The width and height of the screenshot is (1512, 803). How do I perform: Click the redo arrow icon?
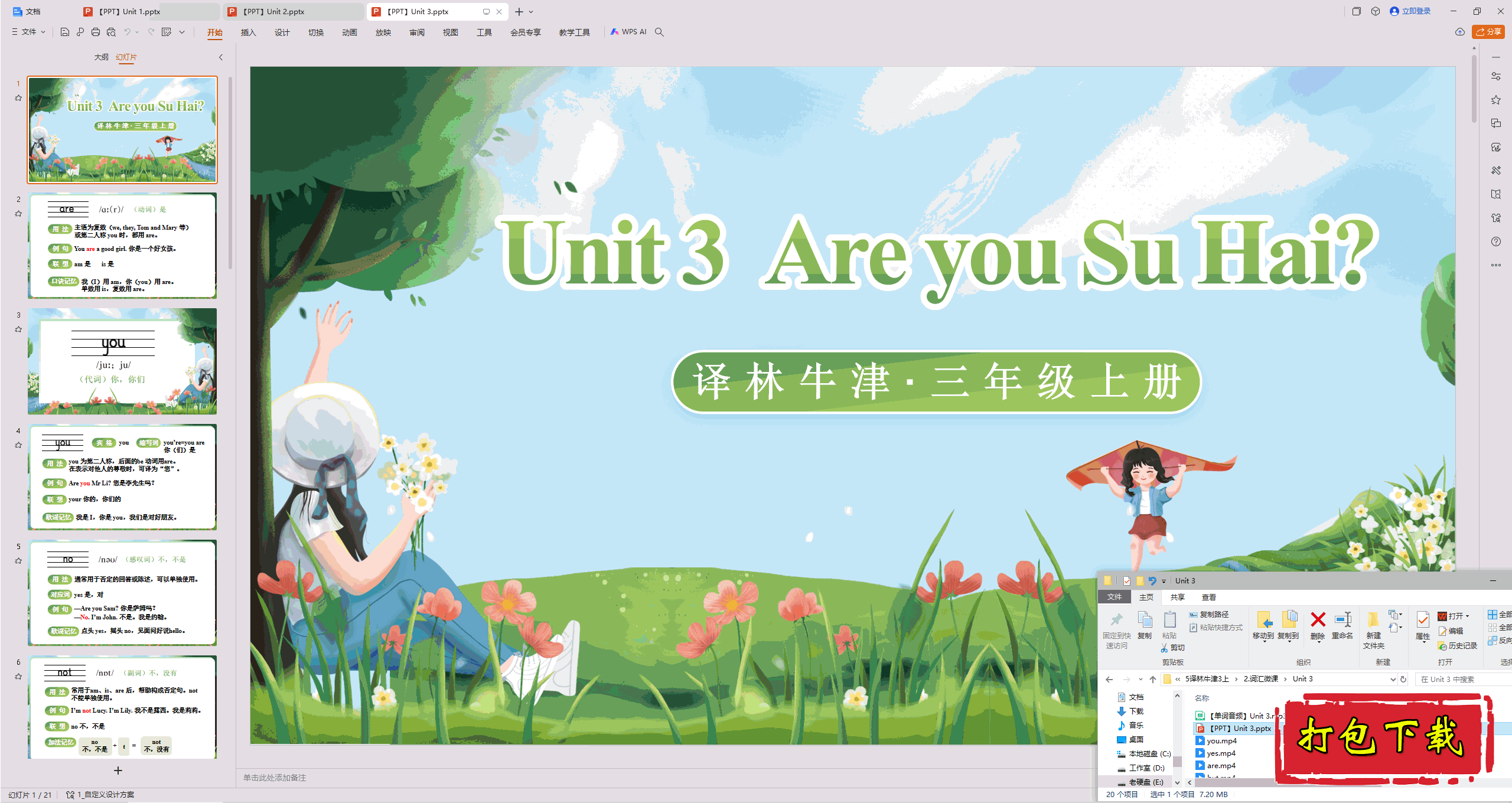151,32
